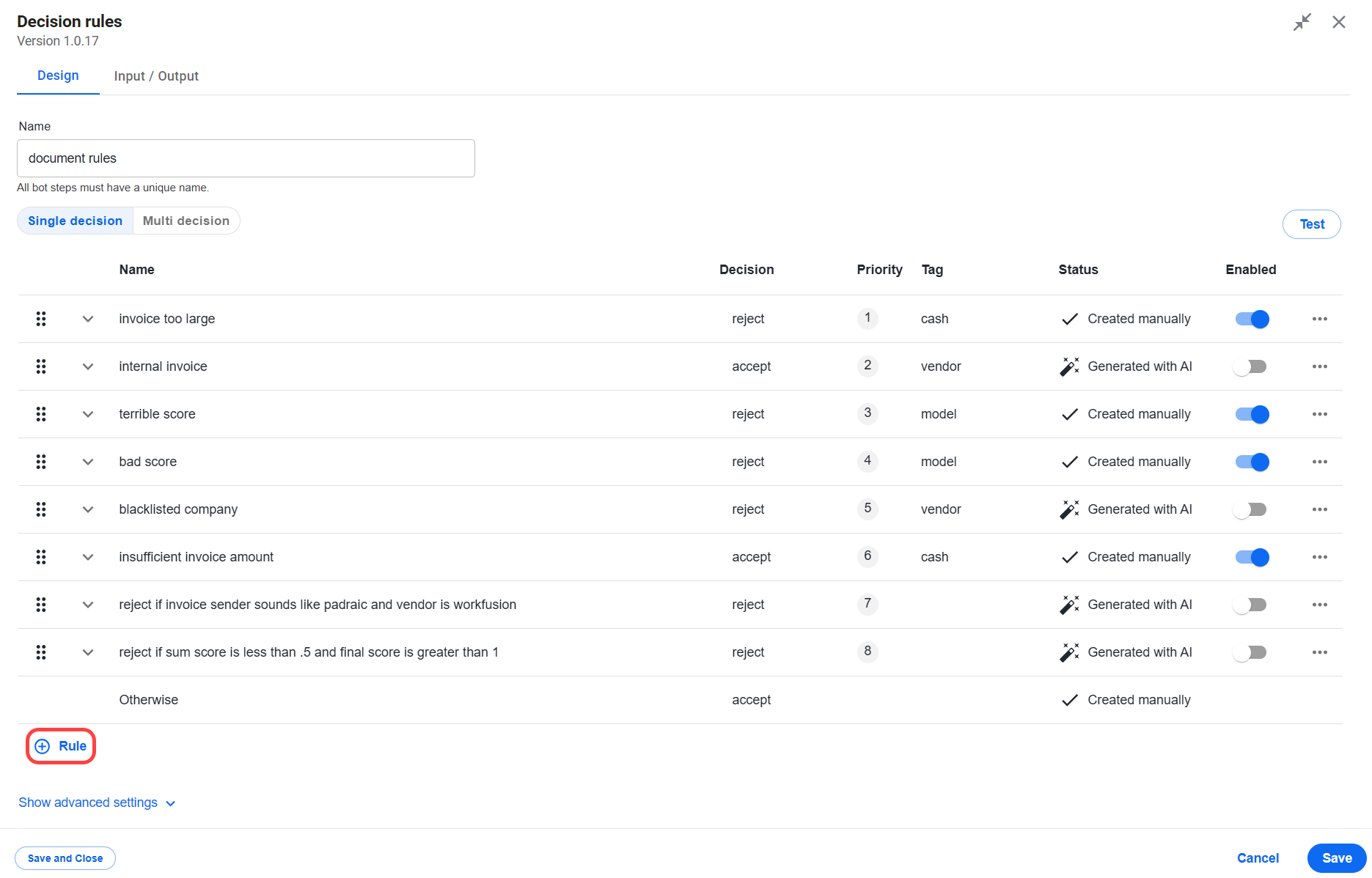Click the Cancel button
Viewport: 1372px width, 878px height.
[1258, 858]
